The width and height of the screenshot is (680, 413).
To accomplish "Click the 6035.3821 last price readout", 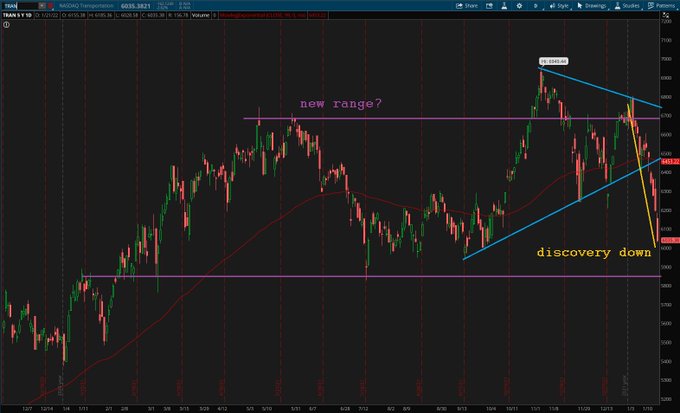I will point(135,6).
